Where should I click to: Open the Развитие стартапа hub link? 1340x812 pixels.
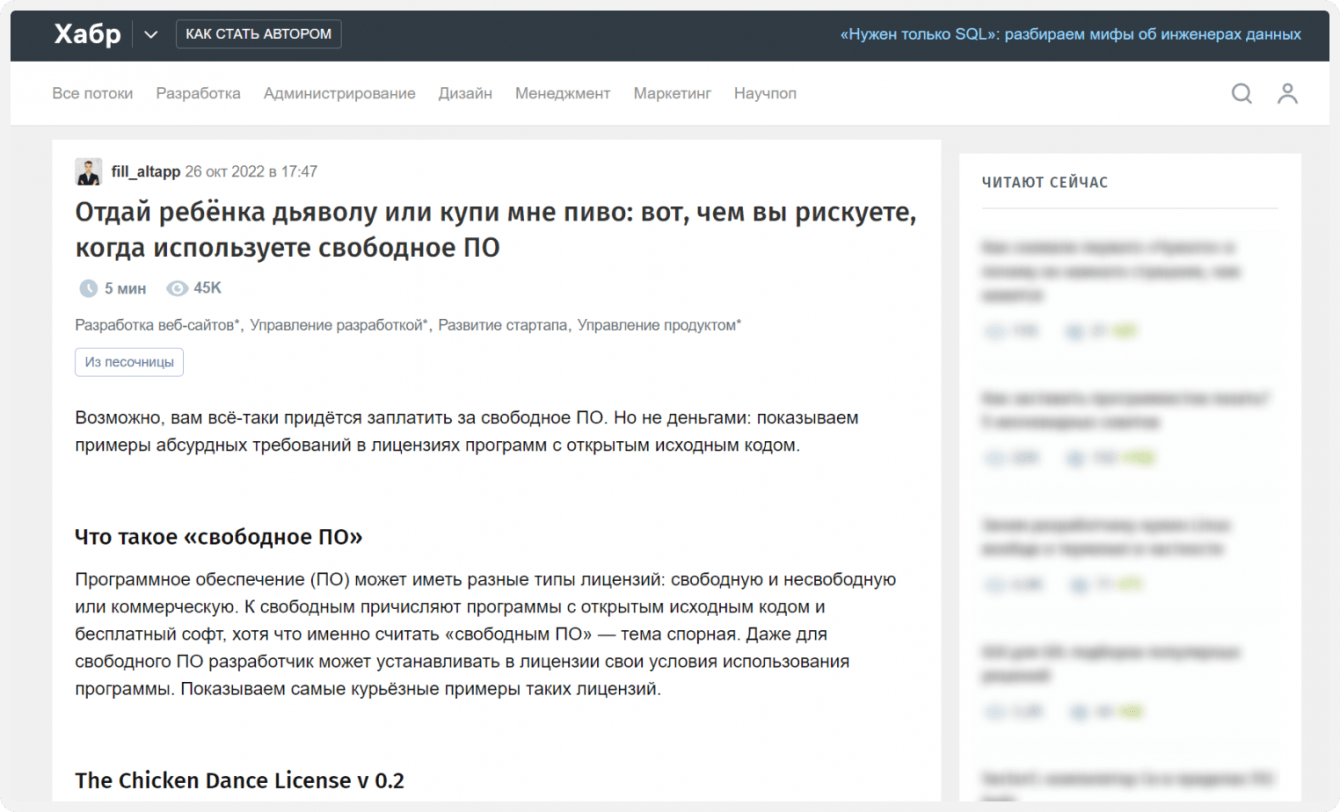[x=503, y=325]
